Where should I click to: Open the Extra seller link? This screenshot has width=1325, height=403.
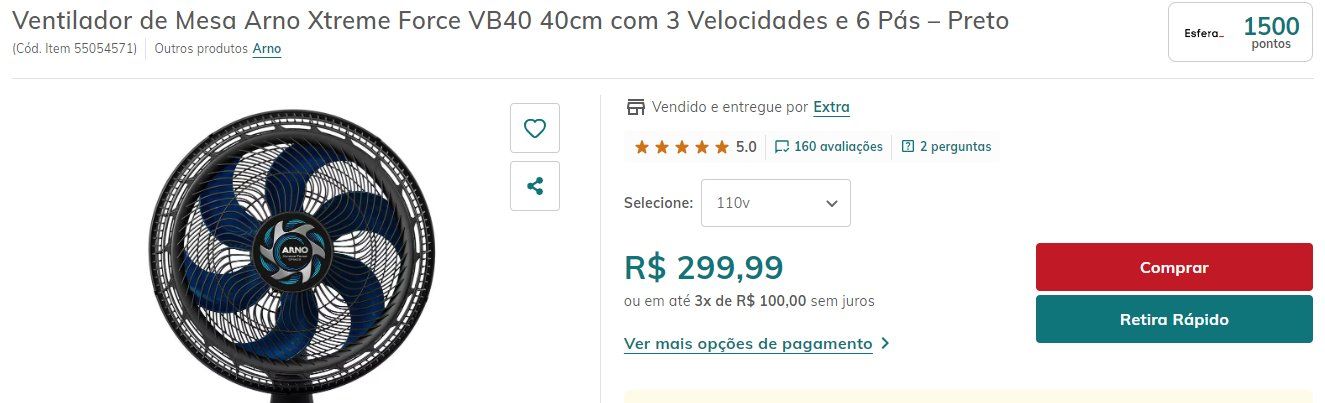click(831, 107)
